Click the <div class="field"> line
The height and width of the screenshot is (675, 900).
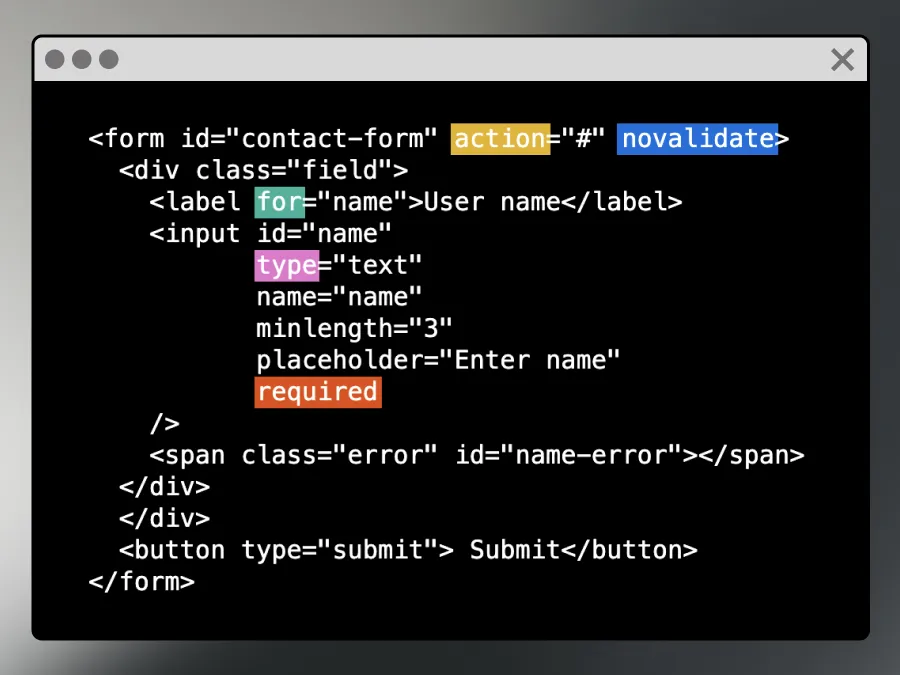tap(263, 170)
